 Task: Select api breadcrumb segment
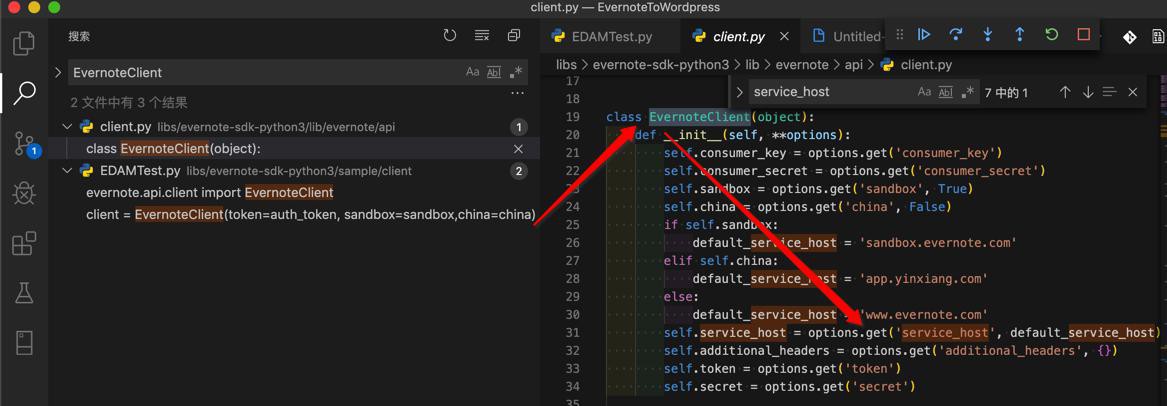pos(853,65)
